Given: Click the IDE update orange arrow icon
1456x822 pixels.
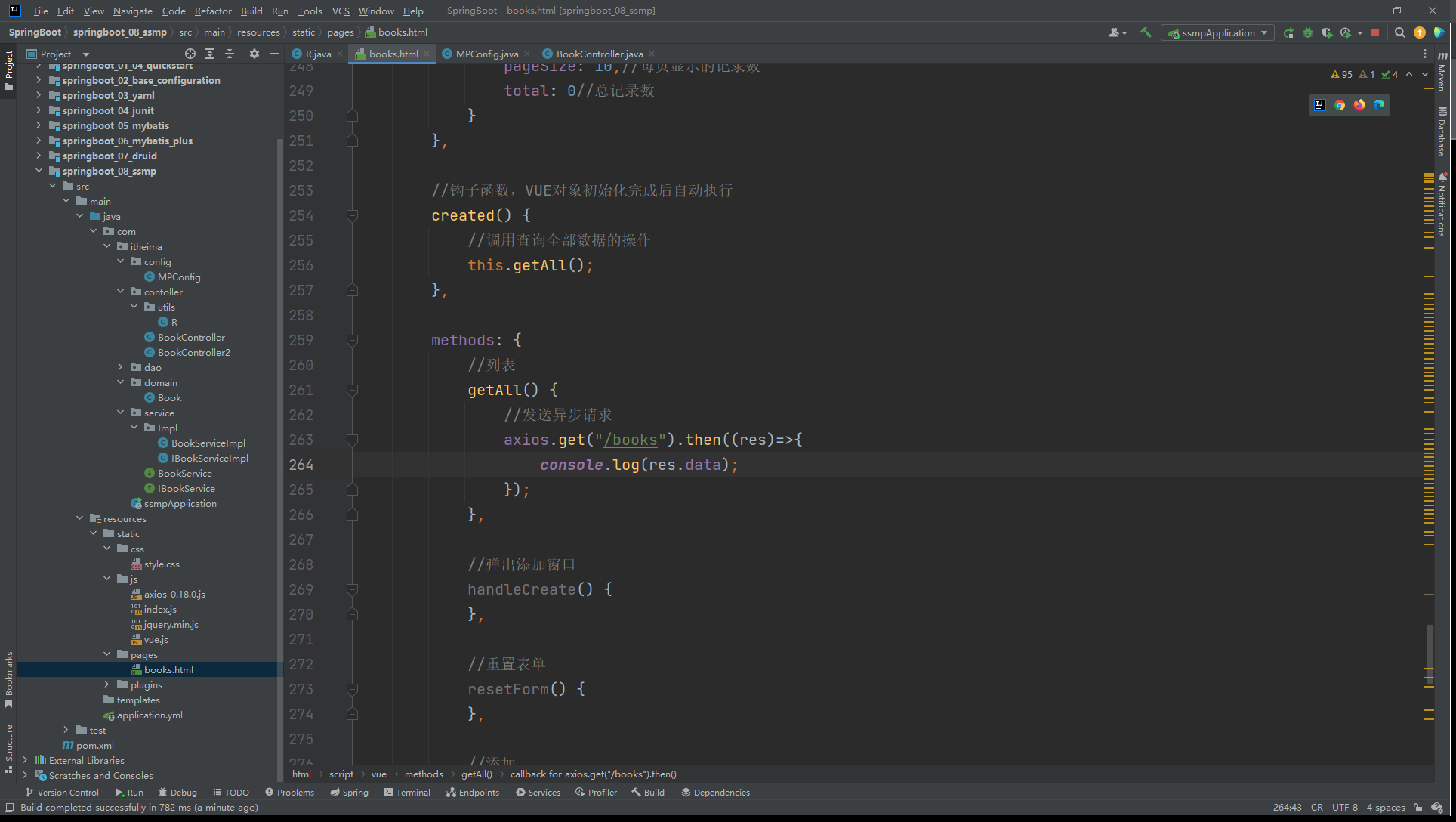Looking at the screenshot, I should point(1419,32).
